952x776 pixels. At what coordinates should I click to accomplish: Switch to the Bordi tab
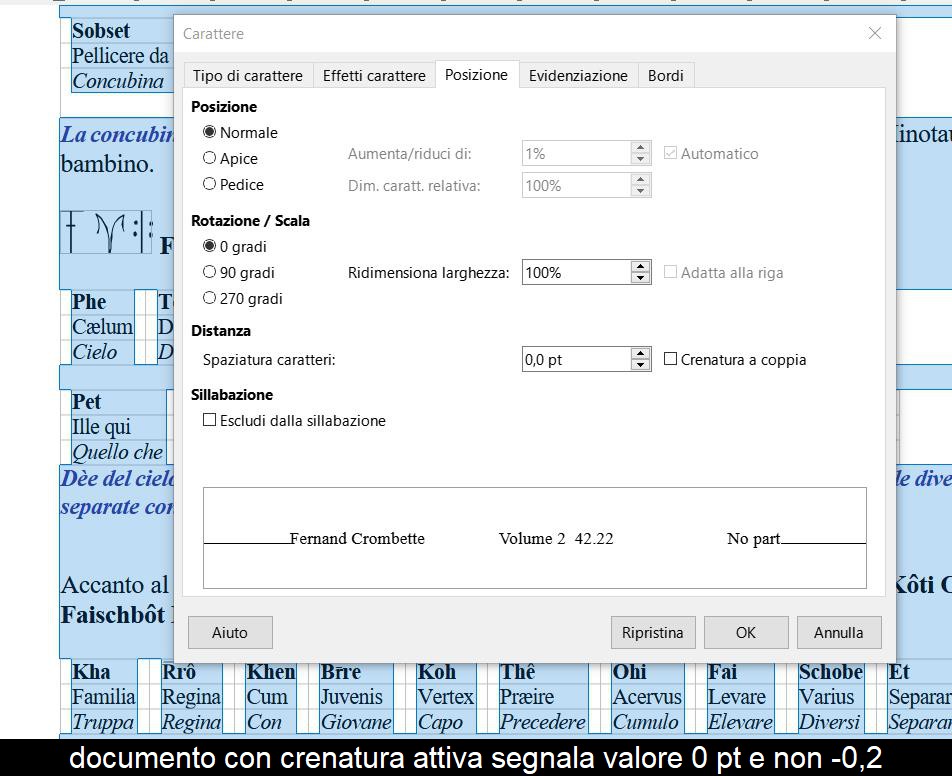point(665,76)
